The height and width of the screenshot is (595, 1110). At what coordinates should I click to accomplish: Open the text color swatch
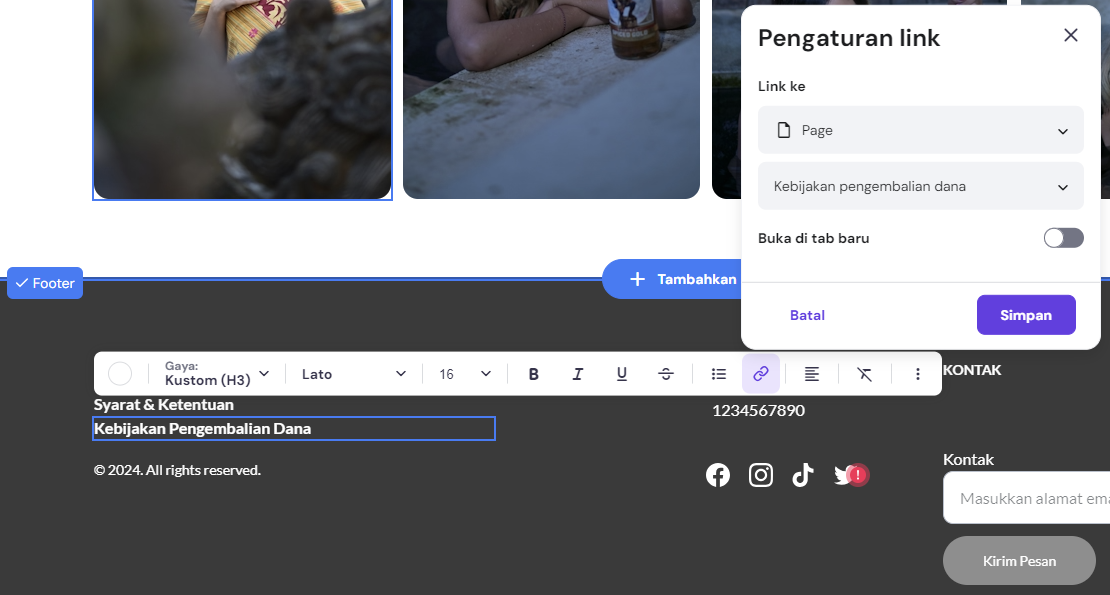click(x=120, y=374)
